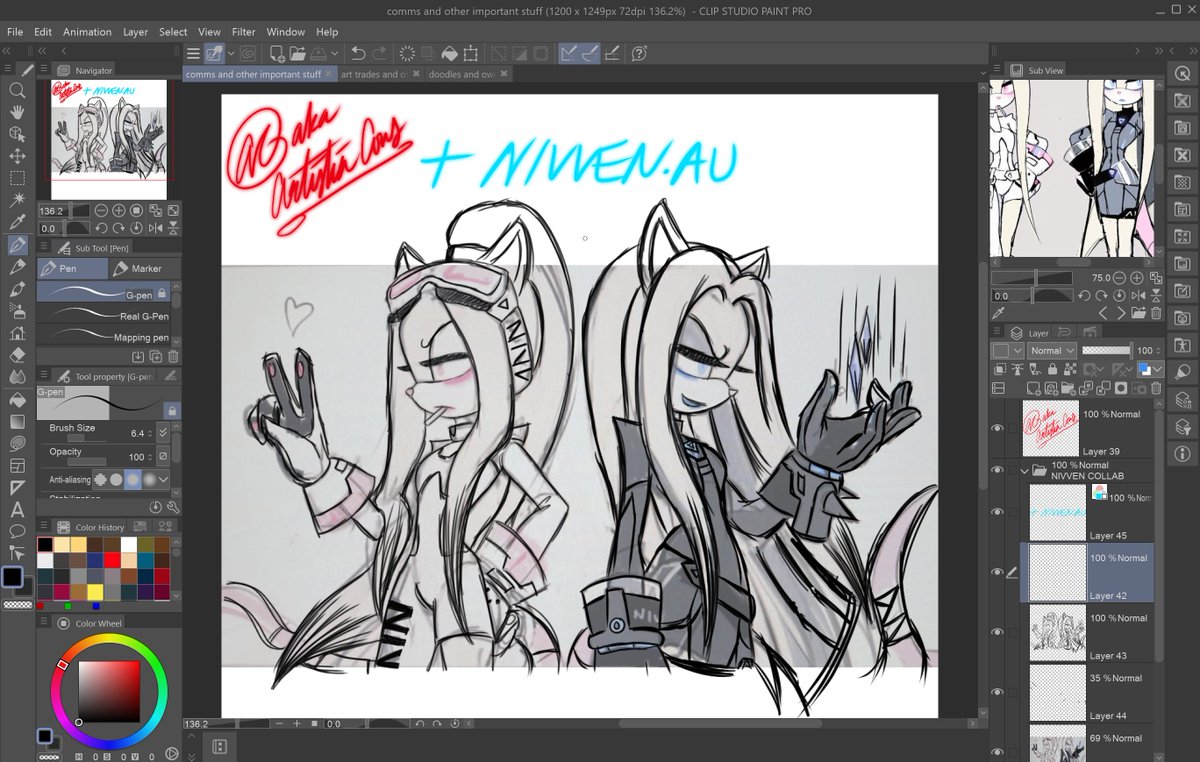Viewport: 1200px width, 762px height.
Task: Click the Open file folder icon
Action: pyautogui.click(x=297, y=53)
